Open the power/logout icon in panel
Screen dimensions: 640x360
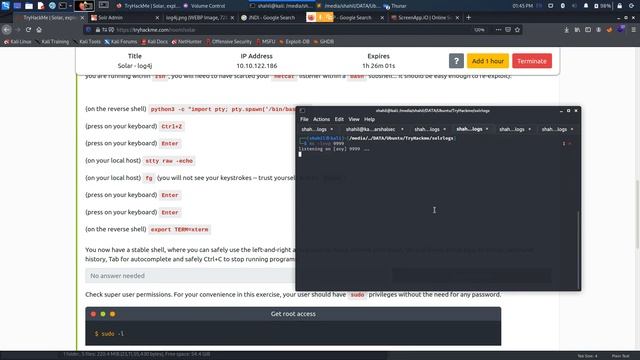click(x=631, y=6)
